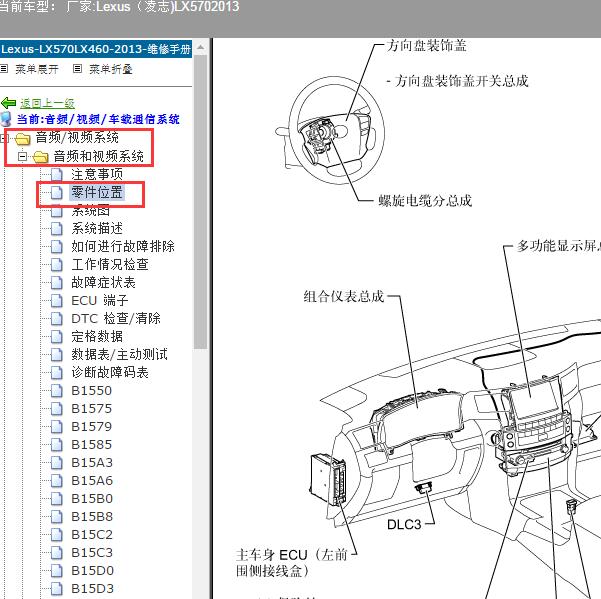Screen dimensions: 601x599
Task: Open fault code B15C3
Action: 92,552
